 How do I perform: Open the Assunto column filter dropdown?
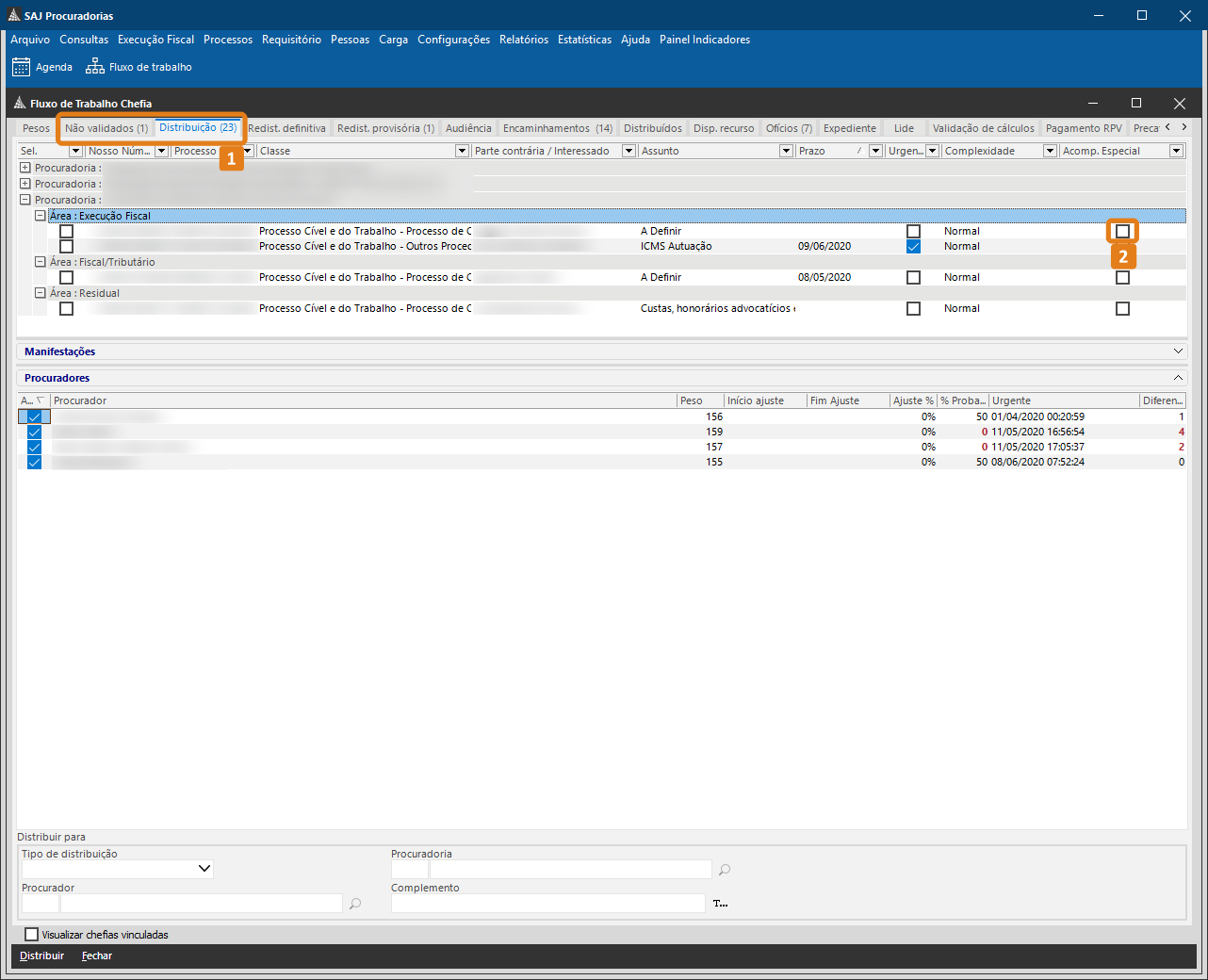786,151
